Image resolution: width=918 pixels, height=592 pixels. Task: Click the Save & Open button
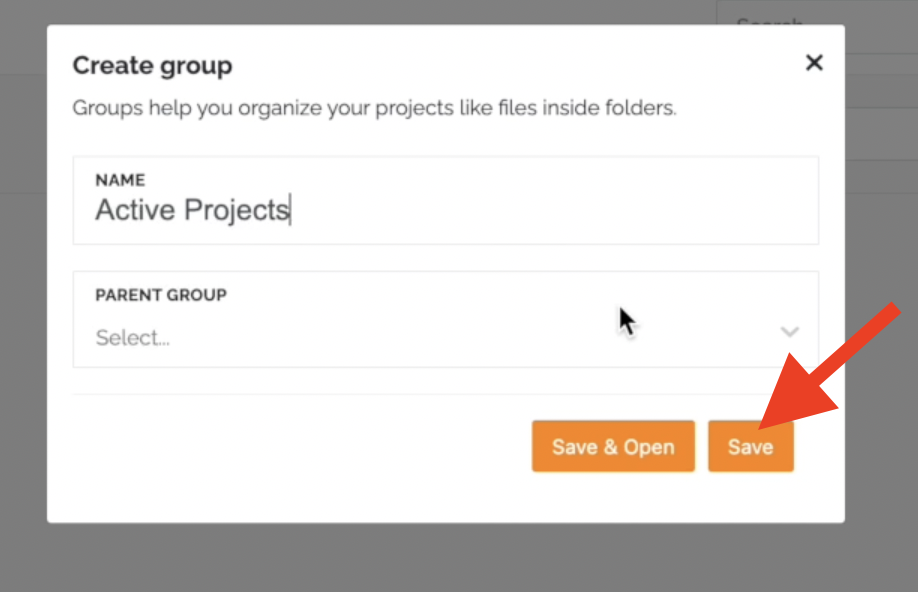click(x=613, y=446)
